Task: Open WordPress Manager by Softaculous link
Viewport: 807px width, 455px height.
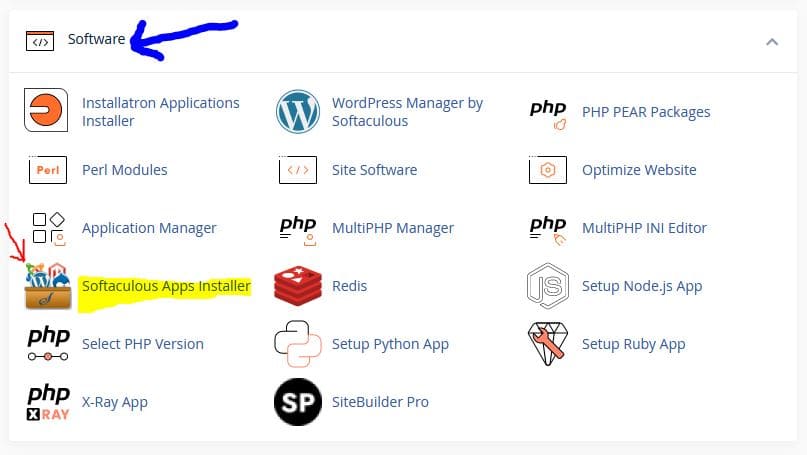Action: [x=408, y=112]
